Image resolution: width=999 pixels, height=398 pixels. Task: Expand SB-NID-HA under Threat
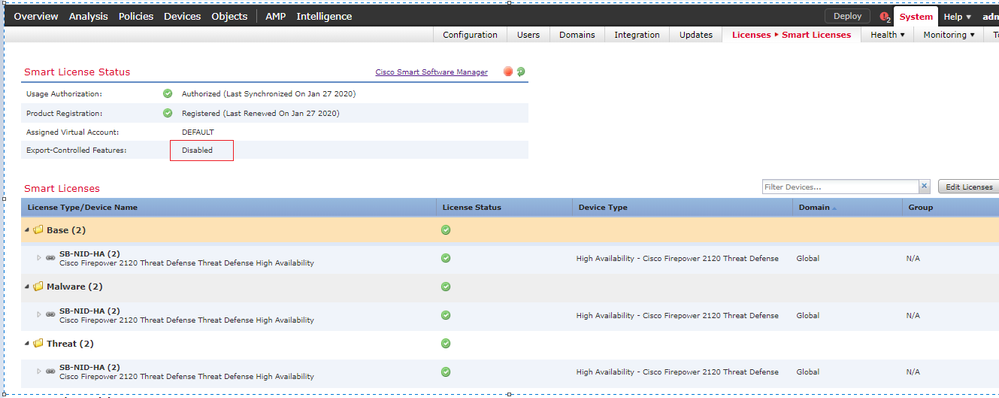(39, 371)
